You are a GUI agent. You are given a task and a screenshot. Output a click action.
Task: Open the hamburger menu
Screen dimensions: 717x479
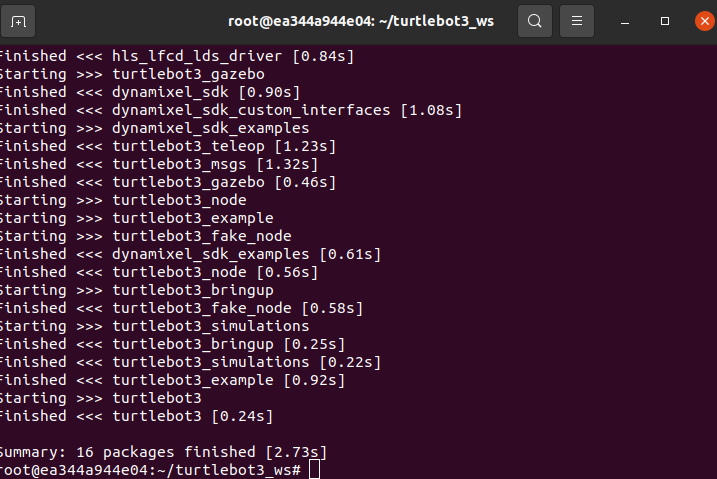(x=577, y=21)
